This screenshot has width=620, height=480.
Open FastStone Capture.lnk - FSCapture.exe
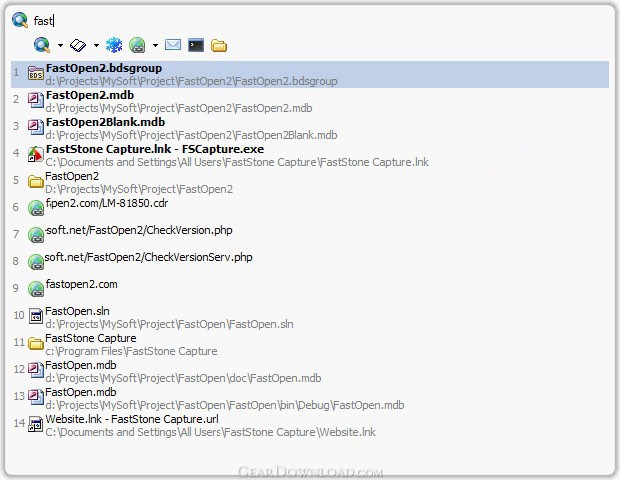310,155
